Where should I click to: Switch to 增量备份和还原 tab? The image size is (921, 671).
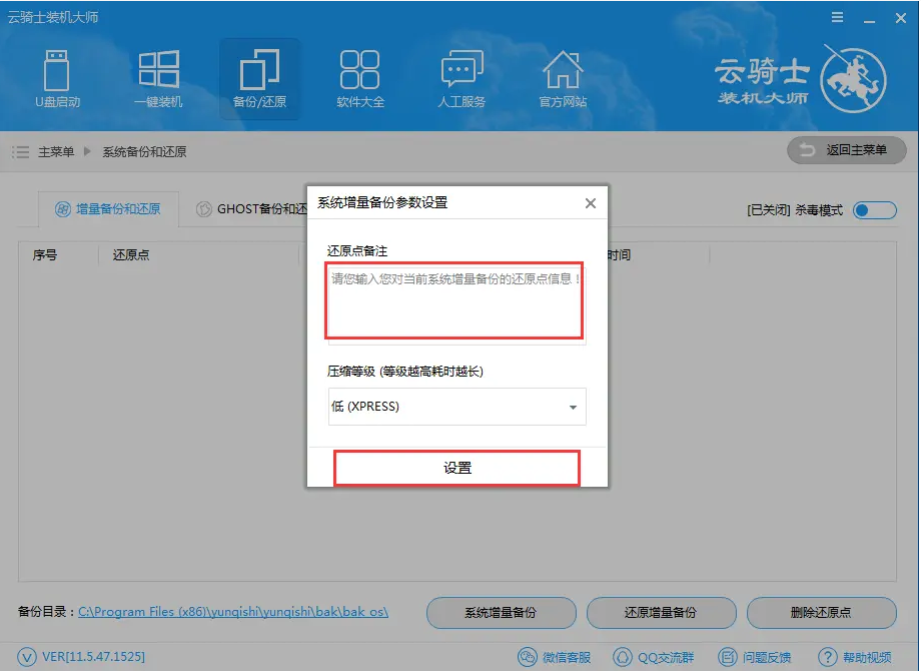point(108,209)
